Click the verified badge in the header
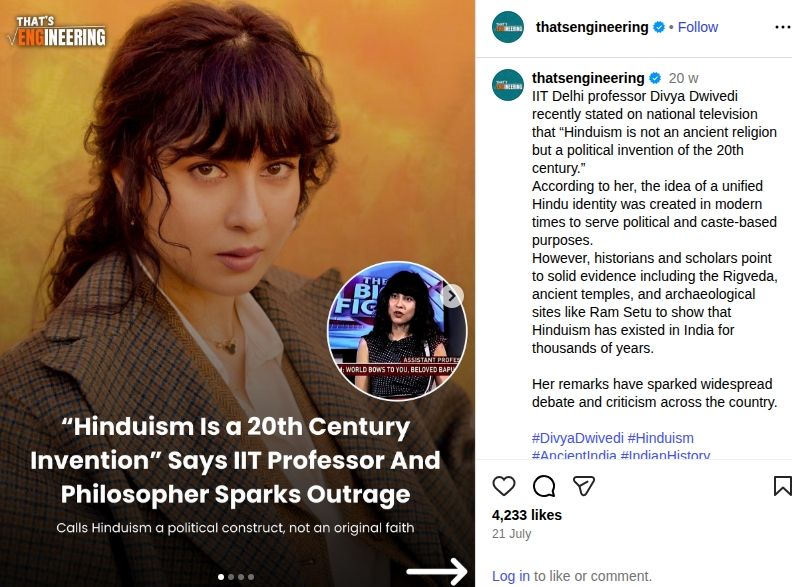The width and height of the screenshot is (792, 587). click(659, 27)
